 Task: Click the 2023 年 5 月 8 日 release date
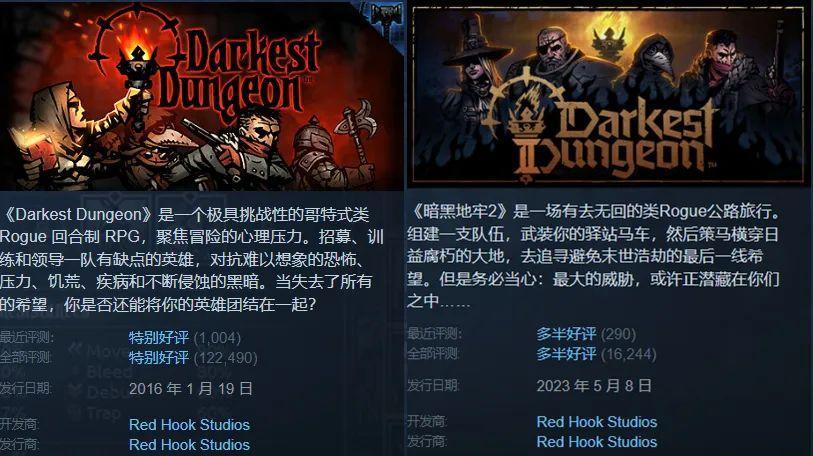(594, 385)
